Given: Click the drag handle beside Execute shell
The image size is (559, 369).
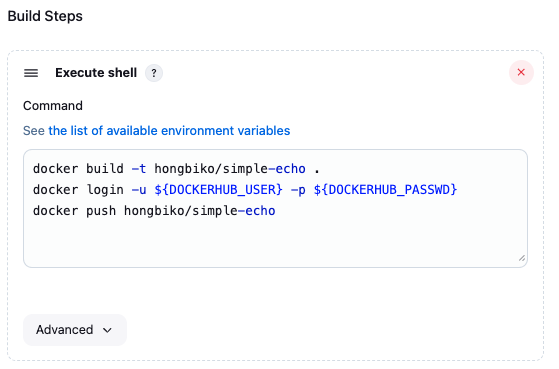Looking at the screenshot, I should (x=31, y=73).
